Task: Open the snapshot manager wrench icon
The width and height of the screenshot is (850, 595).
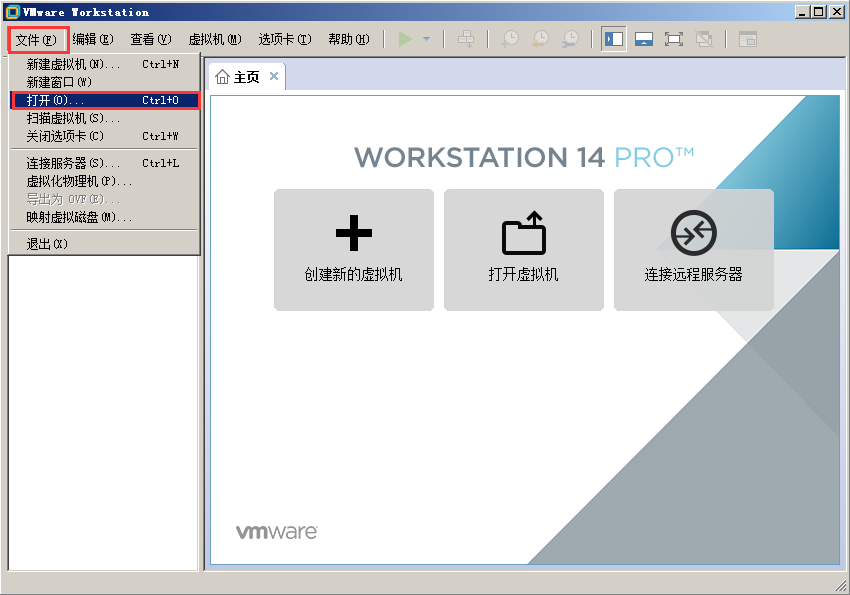Action: (x=569, y=39)
